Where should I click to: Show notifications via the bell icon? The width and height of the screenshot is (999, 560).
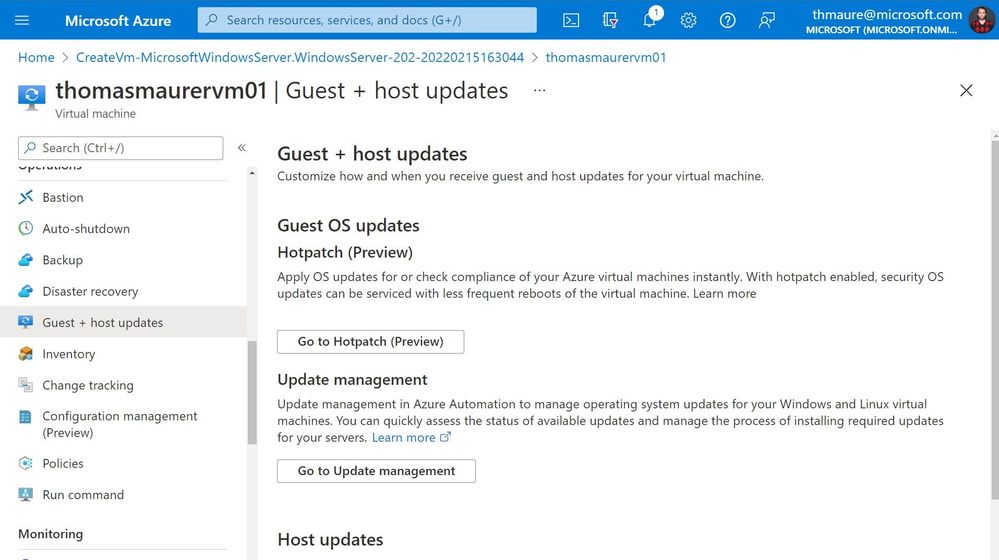pos(649,20)
